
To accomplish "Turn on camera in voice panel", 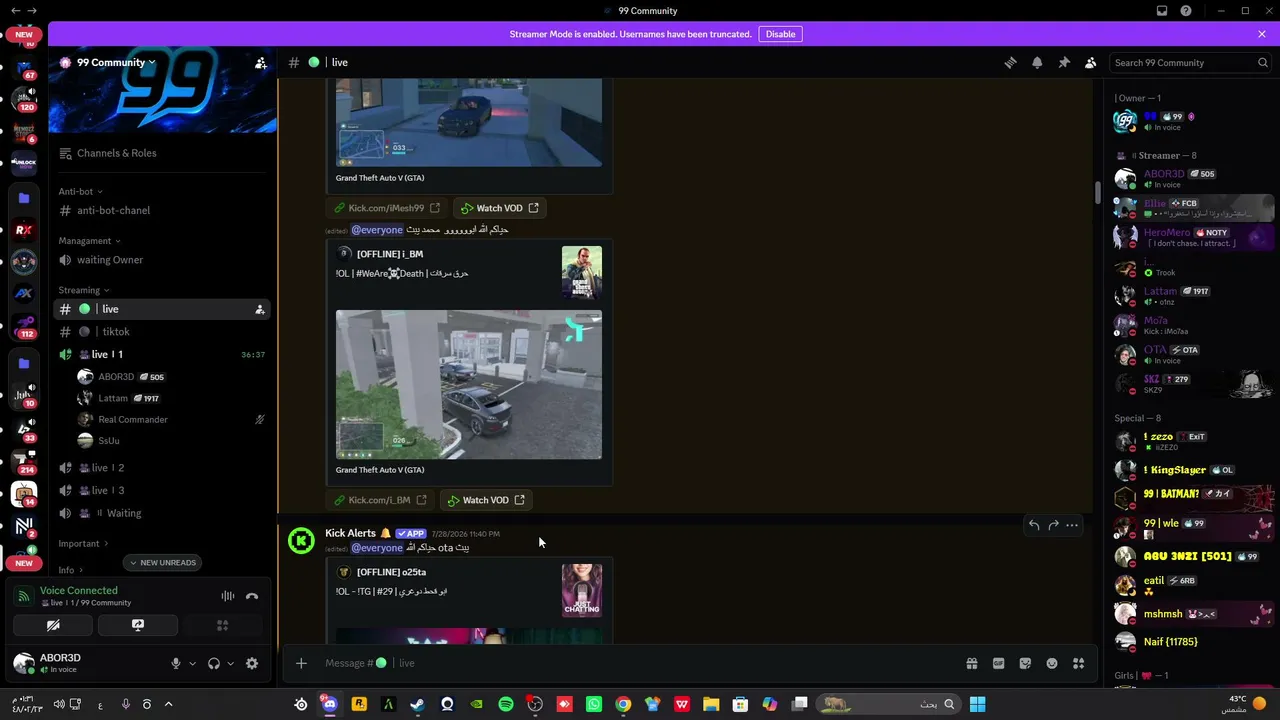I will [53, 625].
